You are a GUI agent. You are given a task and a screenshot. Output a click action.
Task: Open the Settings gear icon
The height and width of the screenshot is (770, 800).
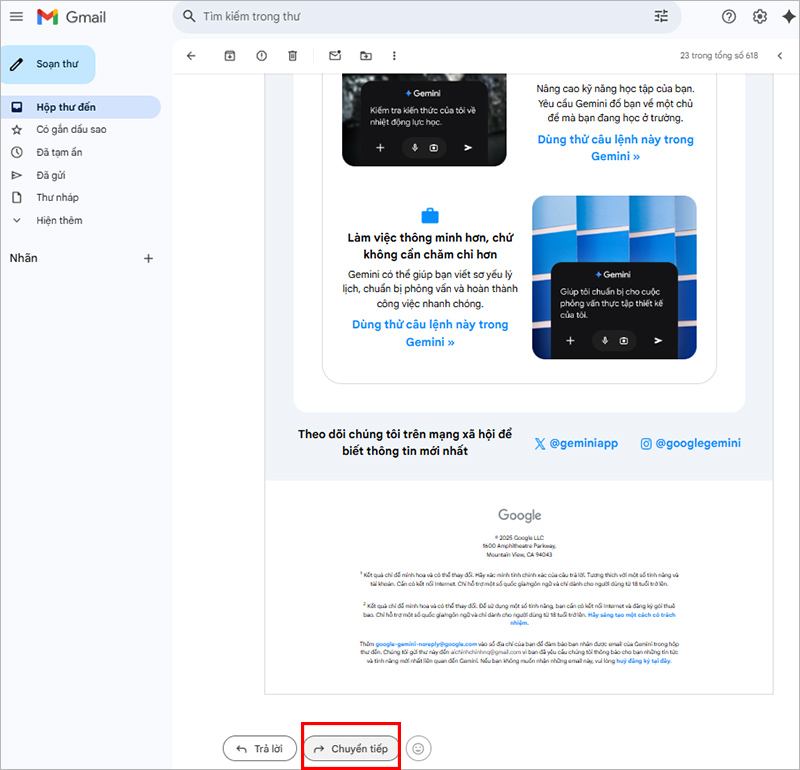point(760,17)
